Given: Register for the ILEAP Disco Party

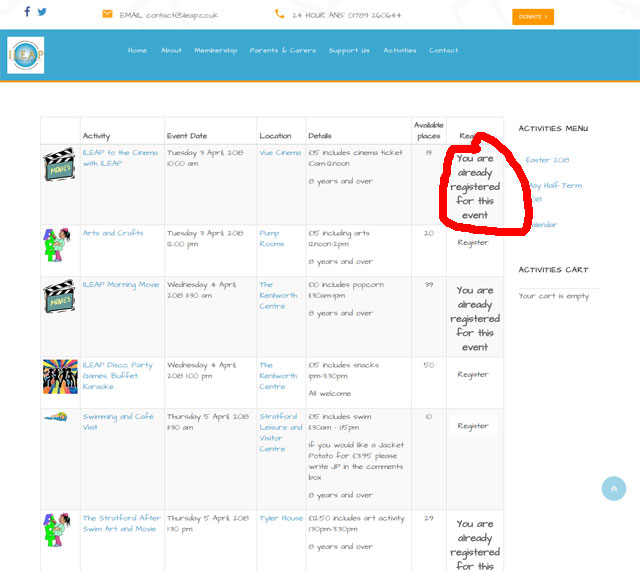Looking at the screenshot, I should point(473,375).
